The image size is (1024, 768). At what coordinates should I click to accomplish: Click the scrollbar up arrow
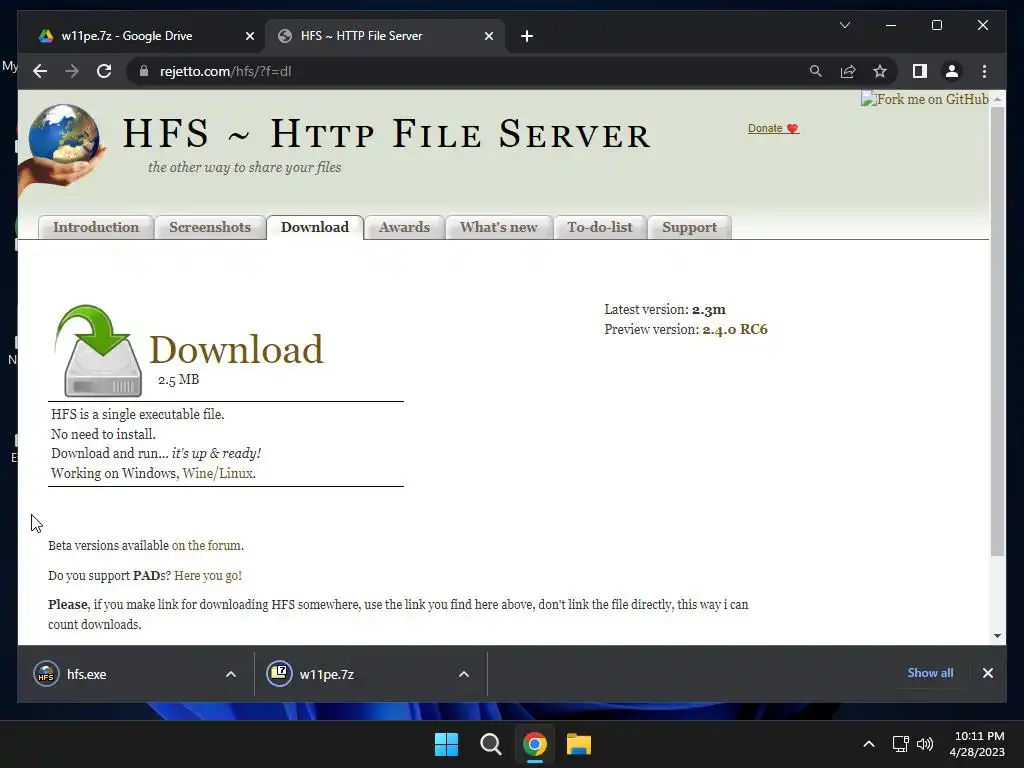pos(997,99)
